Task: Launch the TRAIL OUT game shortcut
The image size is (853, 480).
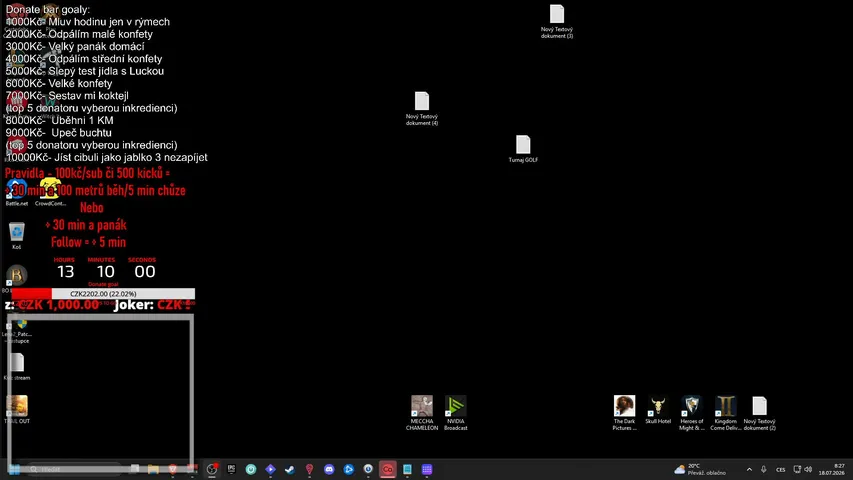Action: [17, 410]
